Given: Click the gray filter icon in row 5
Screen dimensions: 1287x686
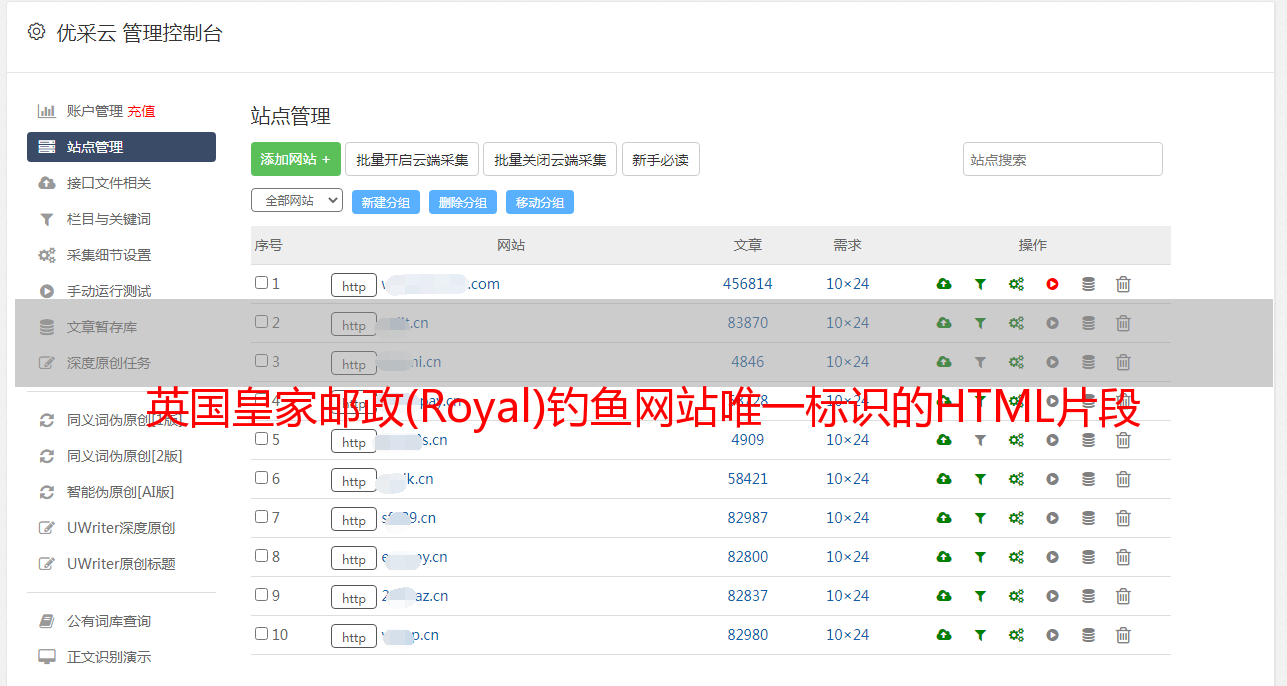Looking at the screenshot, I should tap(980, 440).
